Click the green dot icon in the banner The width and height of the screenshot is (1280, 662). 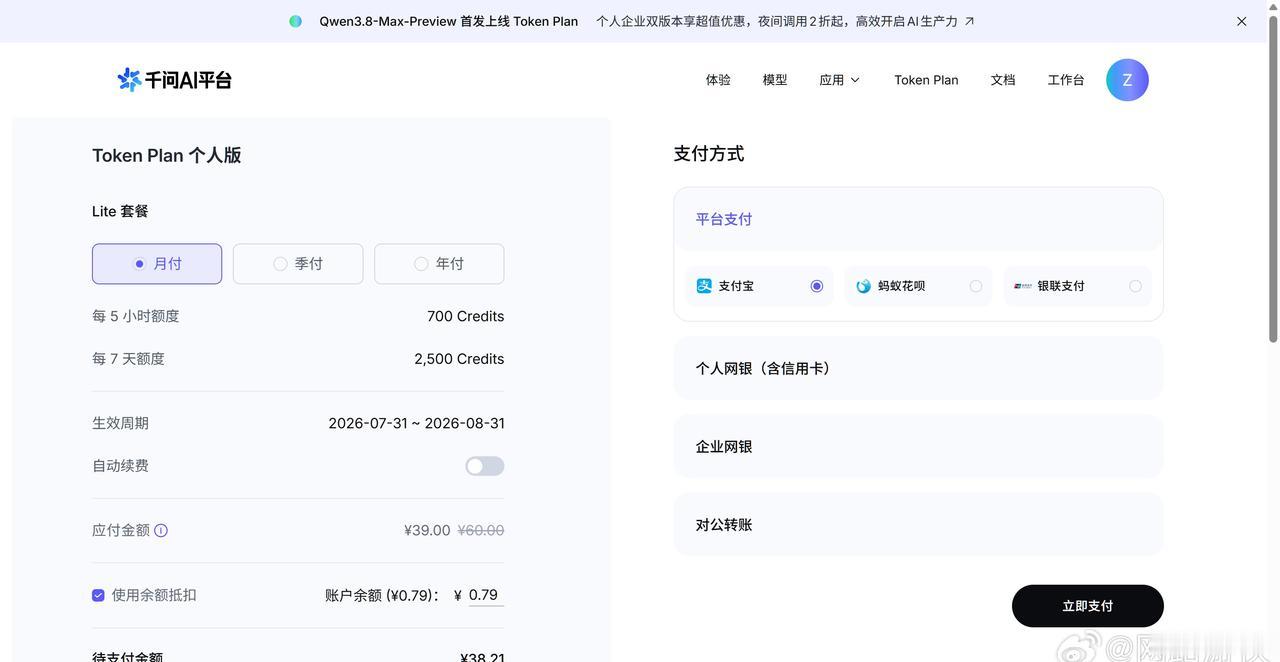pos(295,21)
